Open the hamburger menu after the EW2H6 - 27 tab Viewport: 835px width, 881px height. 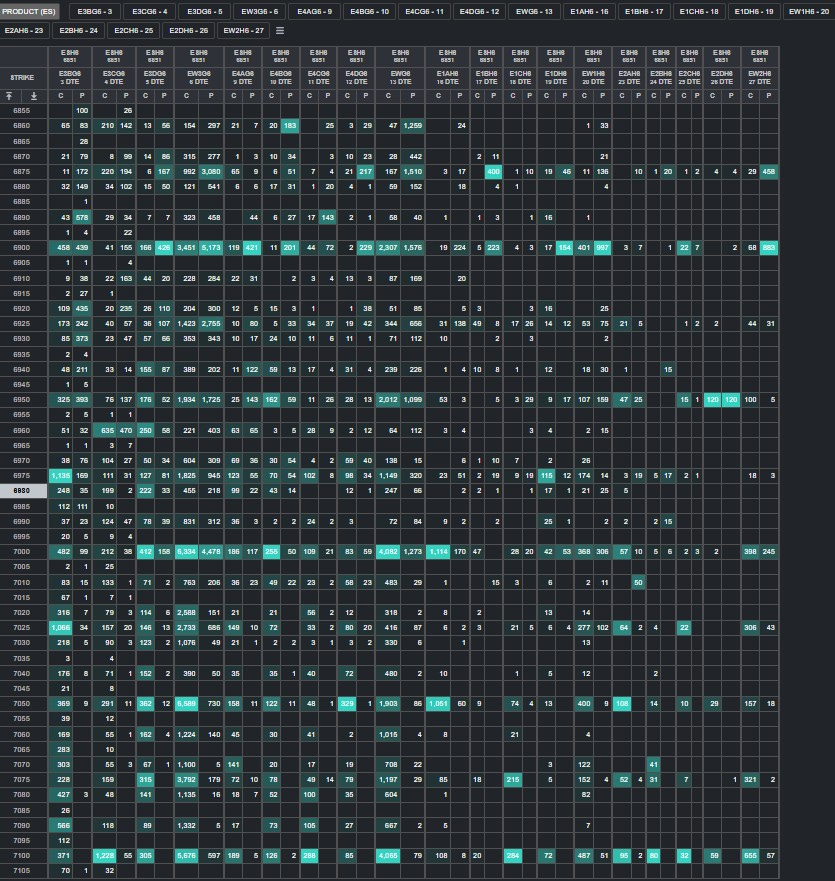coord(280,31)
